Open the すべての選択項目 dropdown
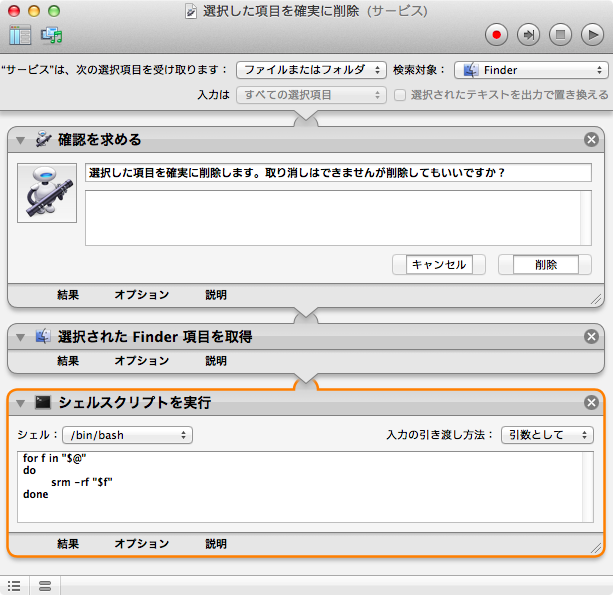 (311, 95)
